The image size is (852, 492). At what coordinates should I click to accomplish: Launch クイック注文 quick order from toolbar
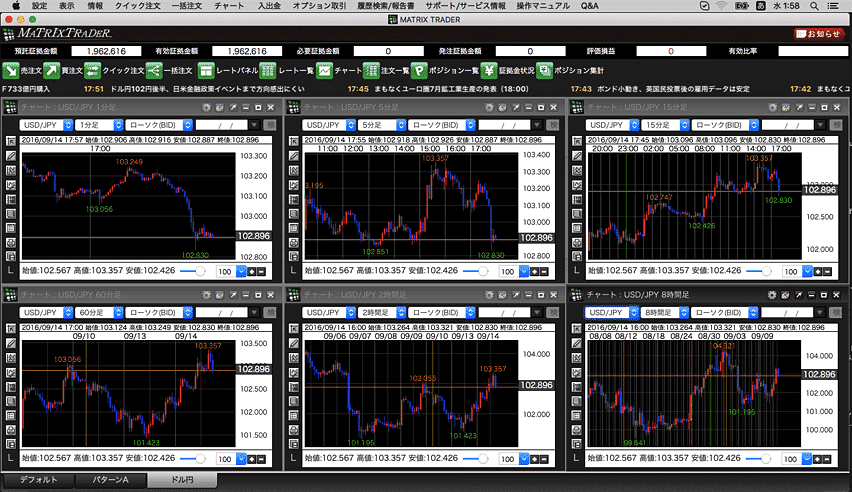point(92,71)
